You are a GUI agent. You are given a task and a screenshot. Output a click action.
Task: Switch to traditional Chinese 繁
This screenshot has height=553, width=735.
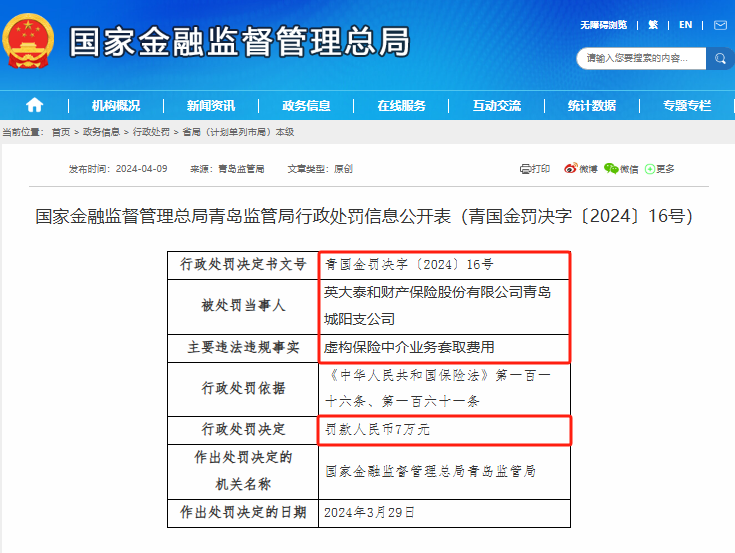tap(653, 25)
